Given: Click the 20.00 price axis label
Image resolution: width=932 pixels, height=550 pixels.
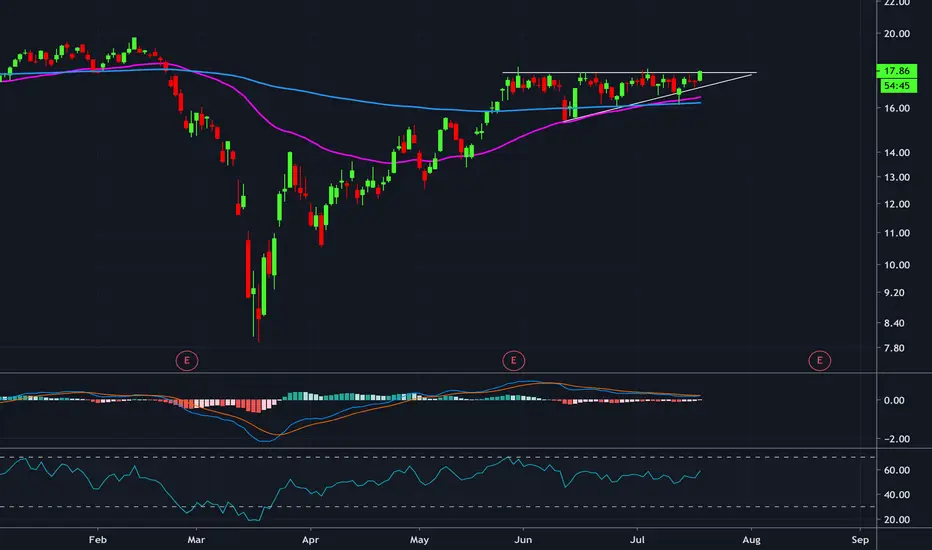Looking at the screenshot, I should pyautogui.click(x=896, y=34).
